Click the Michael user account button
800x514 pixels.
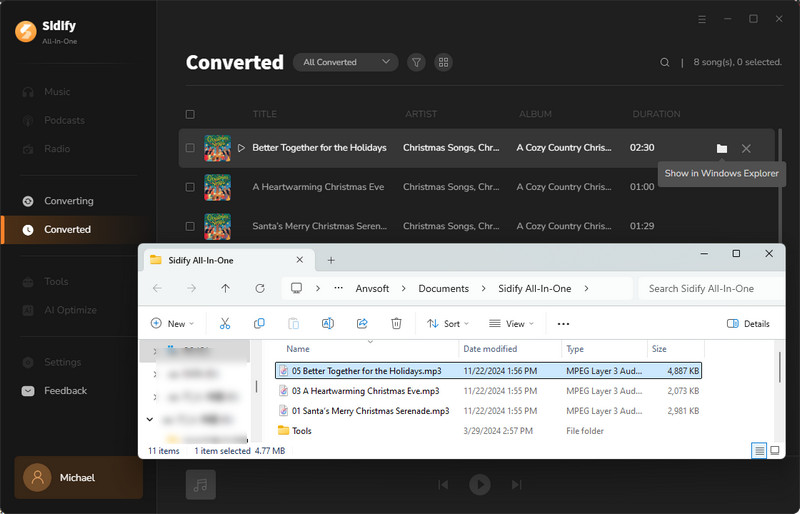[79, 478]
